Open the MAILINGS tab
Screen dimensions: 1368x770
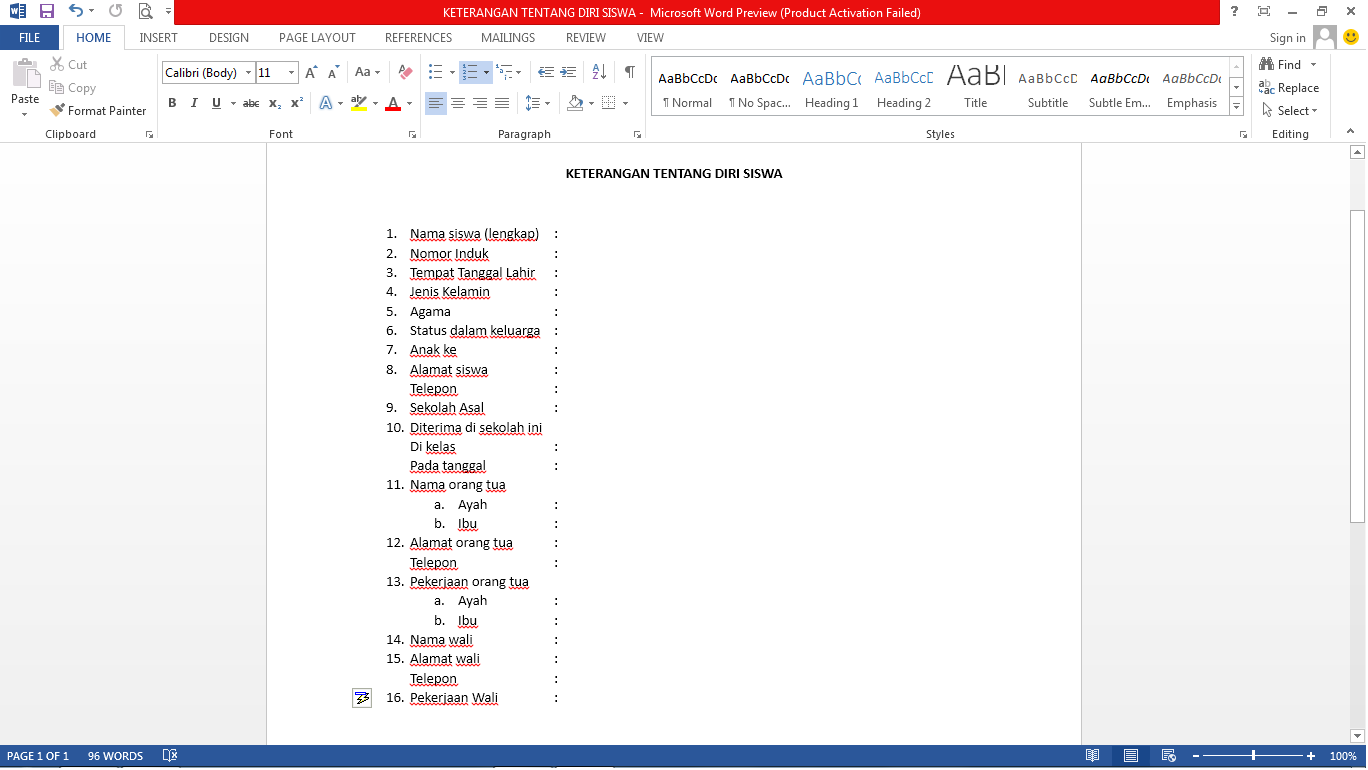tap(508, 38)
